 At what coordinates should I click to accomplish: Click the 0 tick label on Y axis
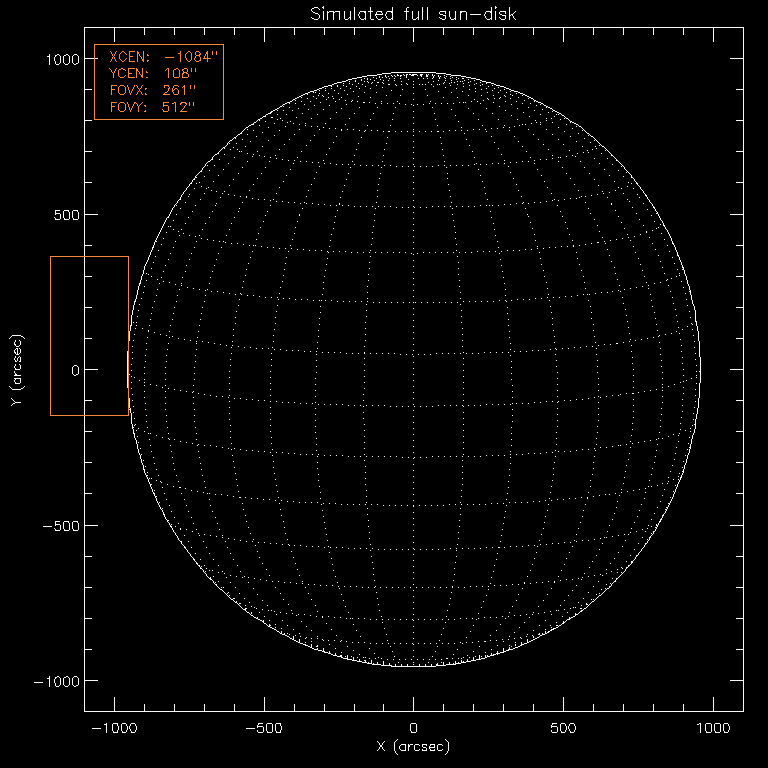(74, 370)
